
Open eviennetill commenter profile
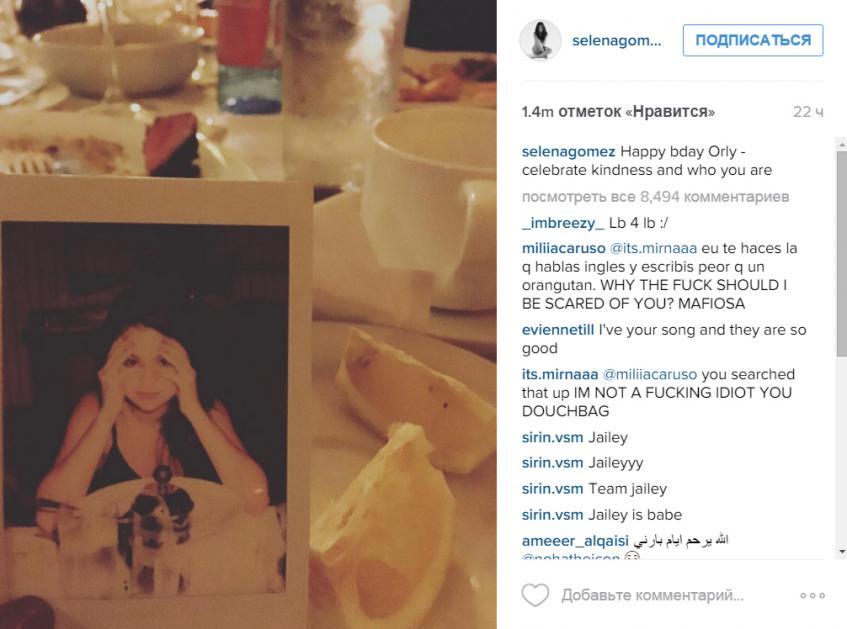coord(557,330)
